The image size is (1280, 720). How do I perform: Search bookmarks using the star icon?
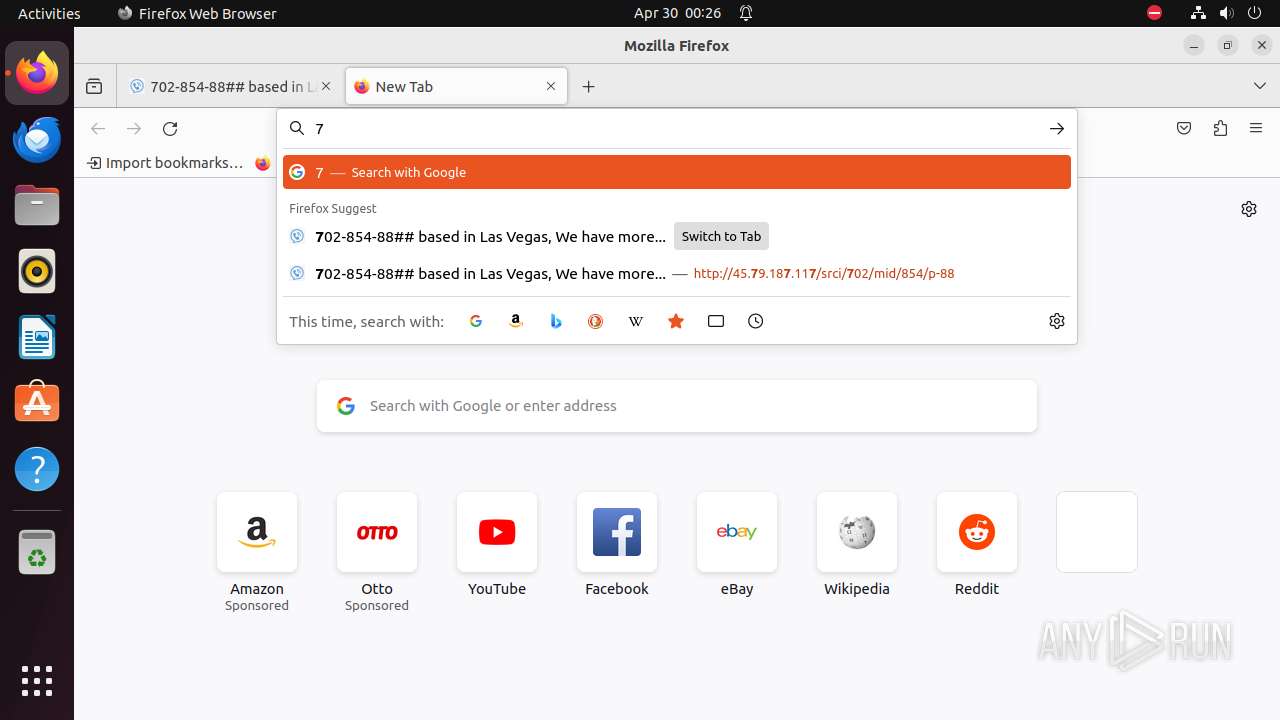click(x=676, y=321)
